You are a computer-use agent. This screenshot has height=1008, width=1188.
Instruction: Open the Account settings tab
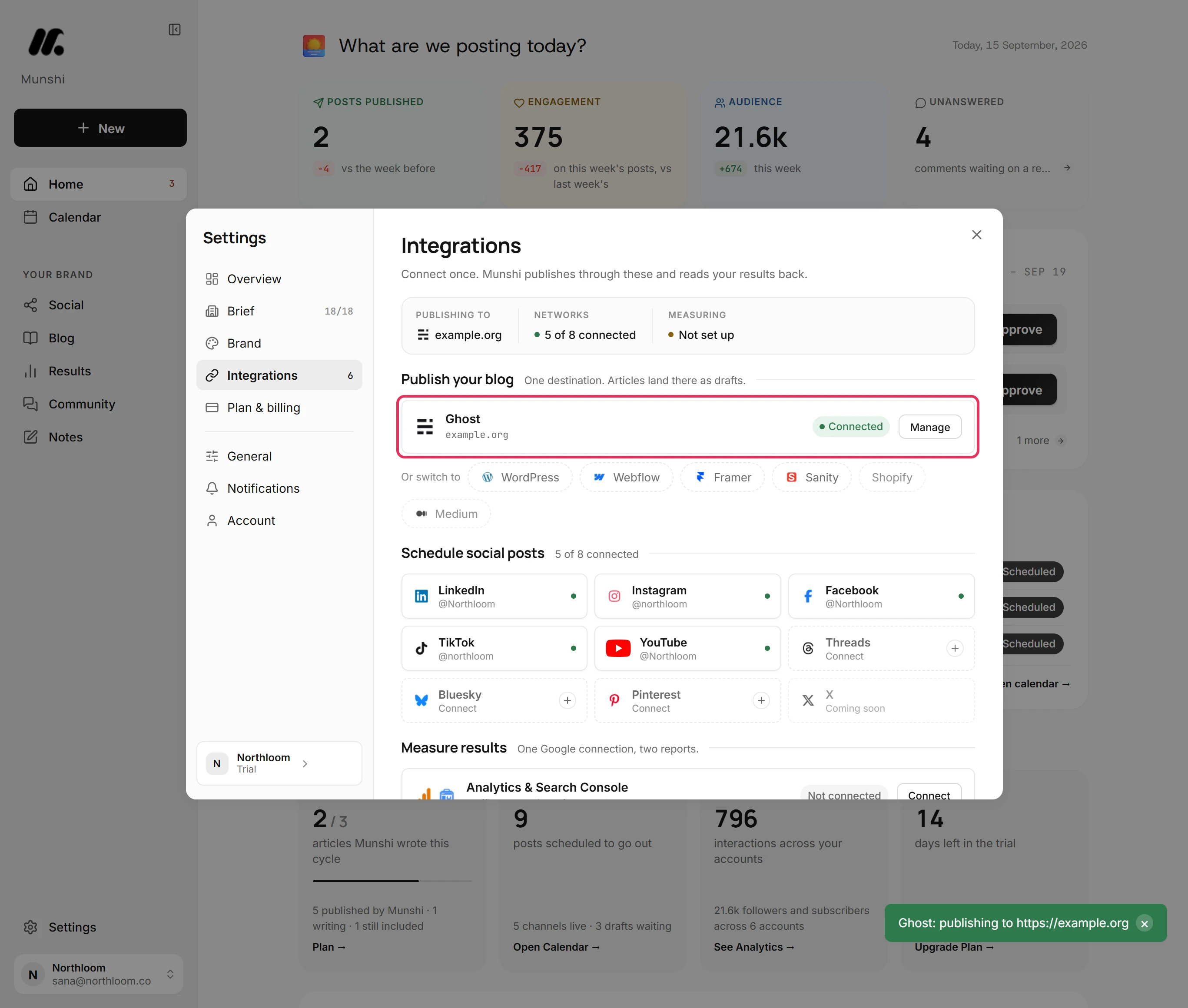coord(279,521)
